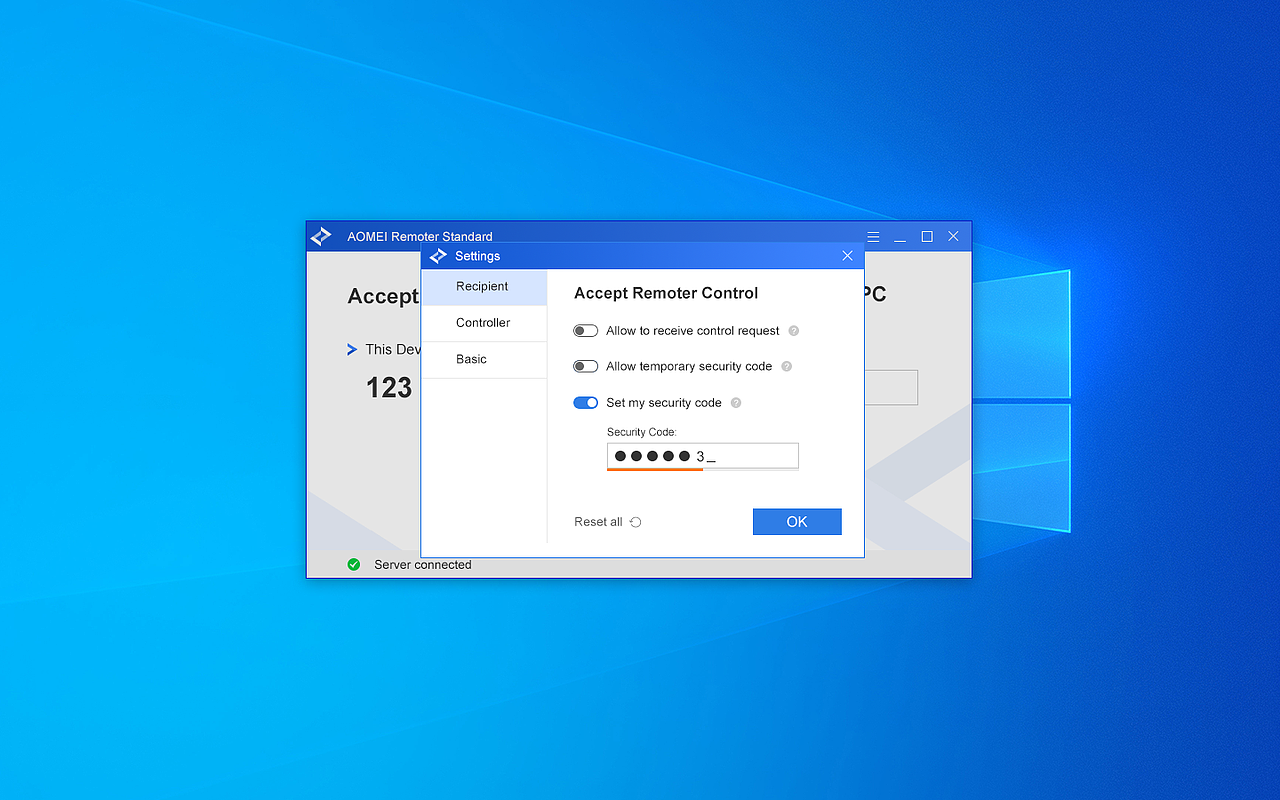The height and width of the screenshot is (800, 1280).
Task: Click the Settings dialog logo icon
Action: pos(438,256)
